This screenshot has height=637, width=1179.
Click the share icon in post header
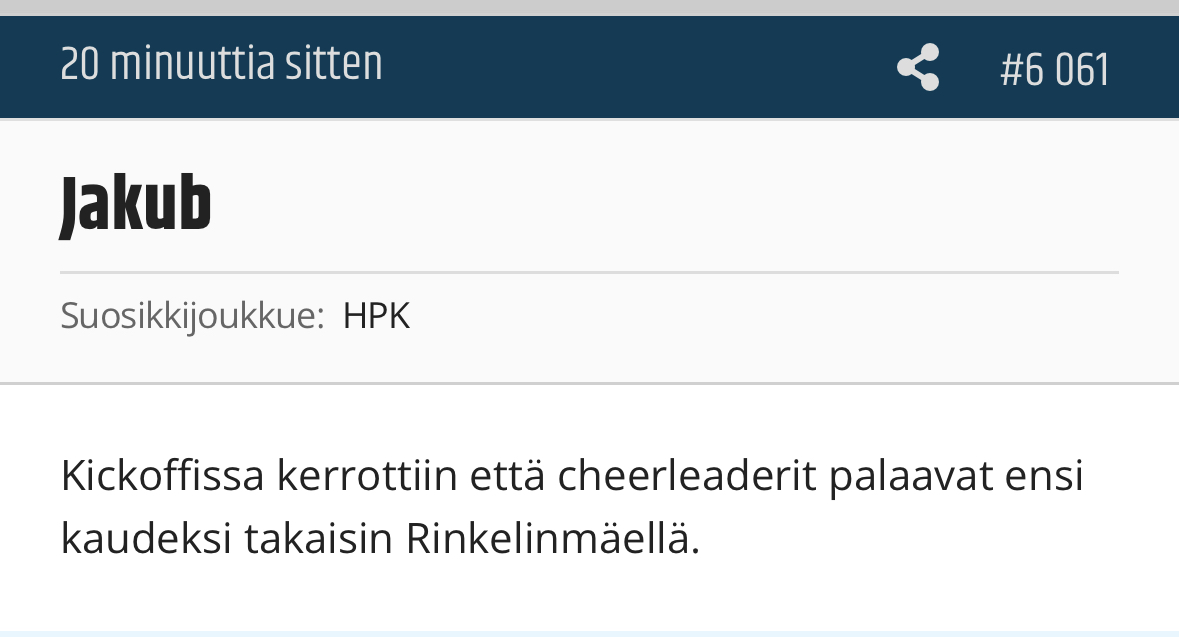point(918,68)
